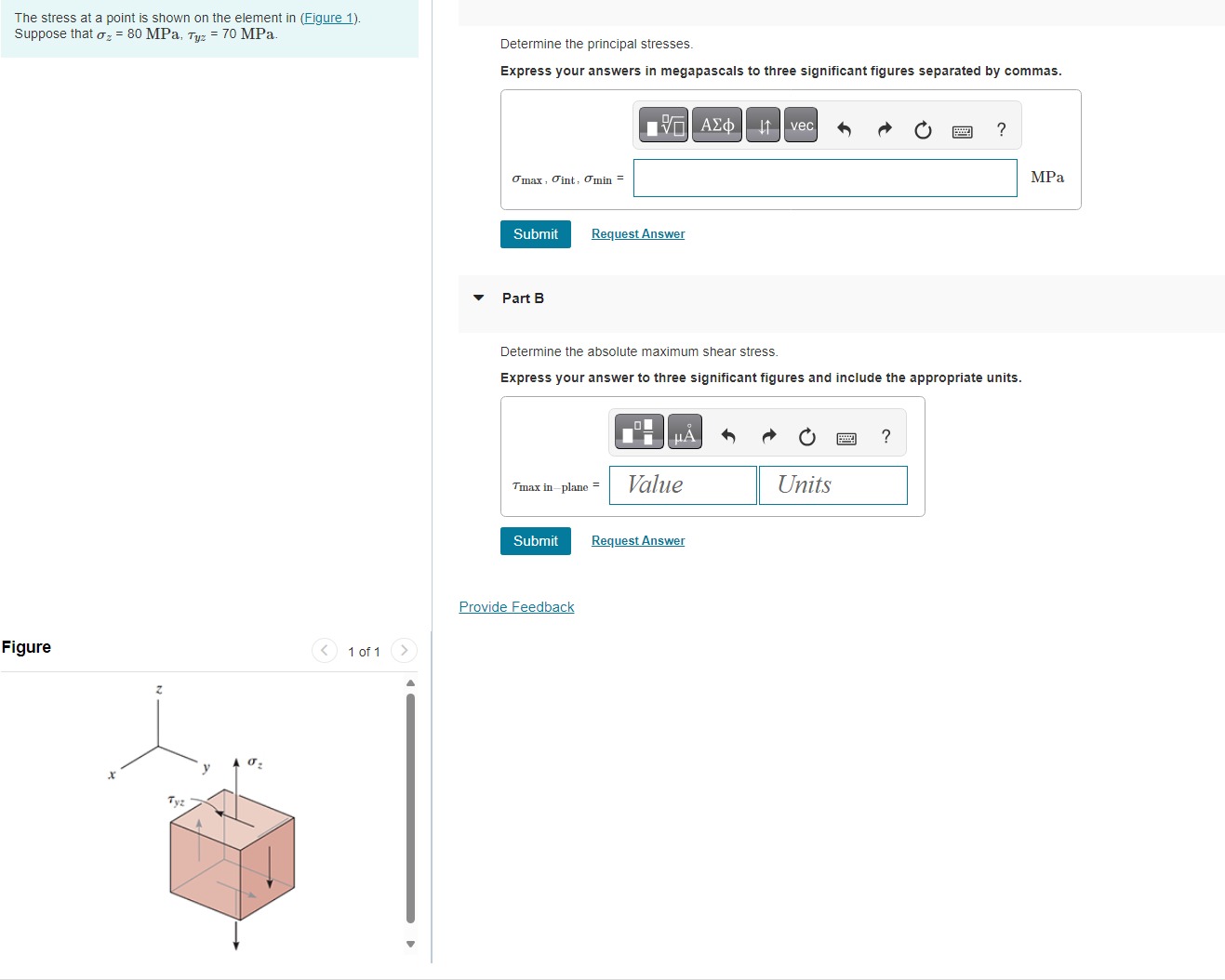
Task: Open the Figure 1 link in problem statement
Action: [x=327, y=17]
